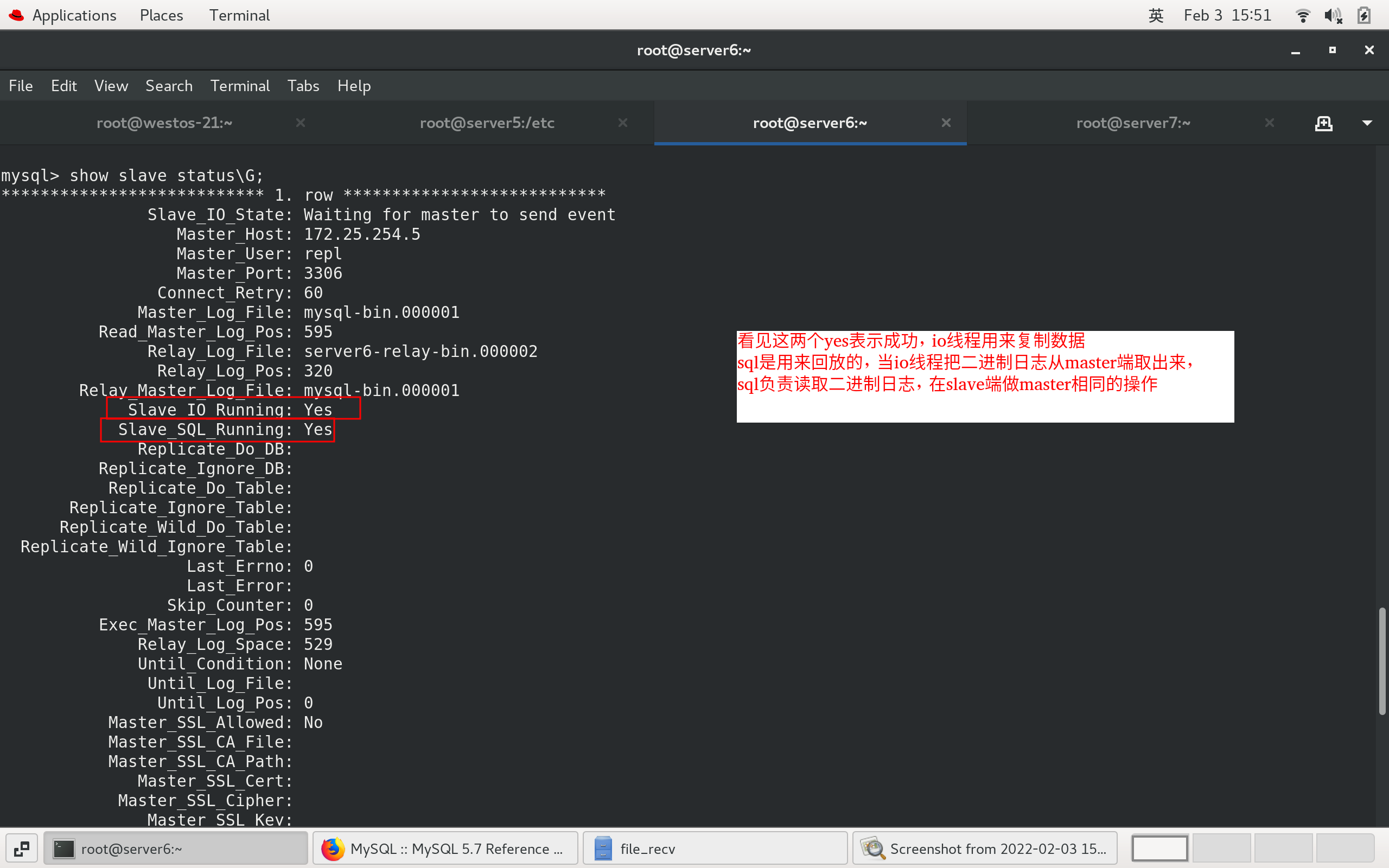
Task: Close the root@westos-21 tab
Action: pos(301,123)
